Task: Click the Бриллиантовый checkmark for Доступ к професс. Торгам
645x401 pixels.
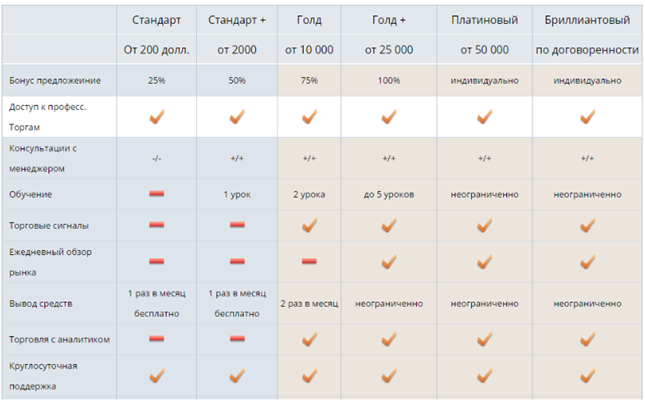Action: pos(586,117)
